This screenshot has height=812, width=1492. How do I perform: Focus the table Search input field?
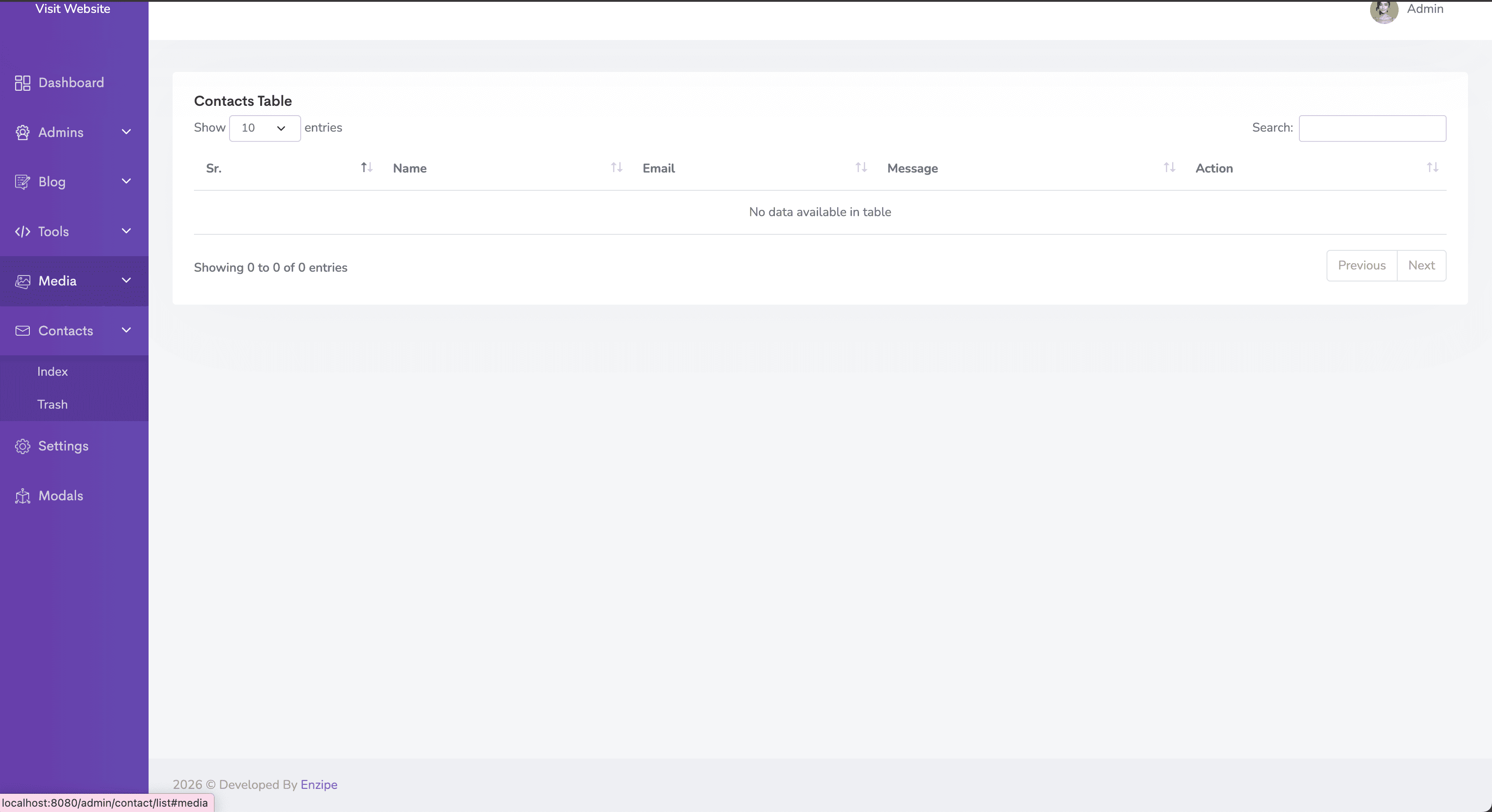[1372, 128]
